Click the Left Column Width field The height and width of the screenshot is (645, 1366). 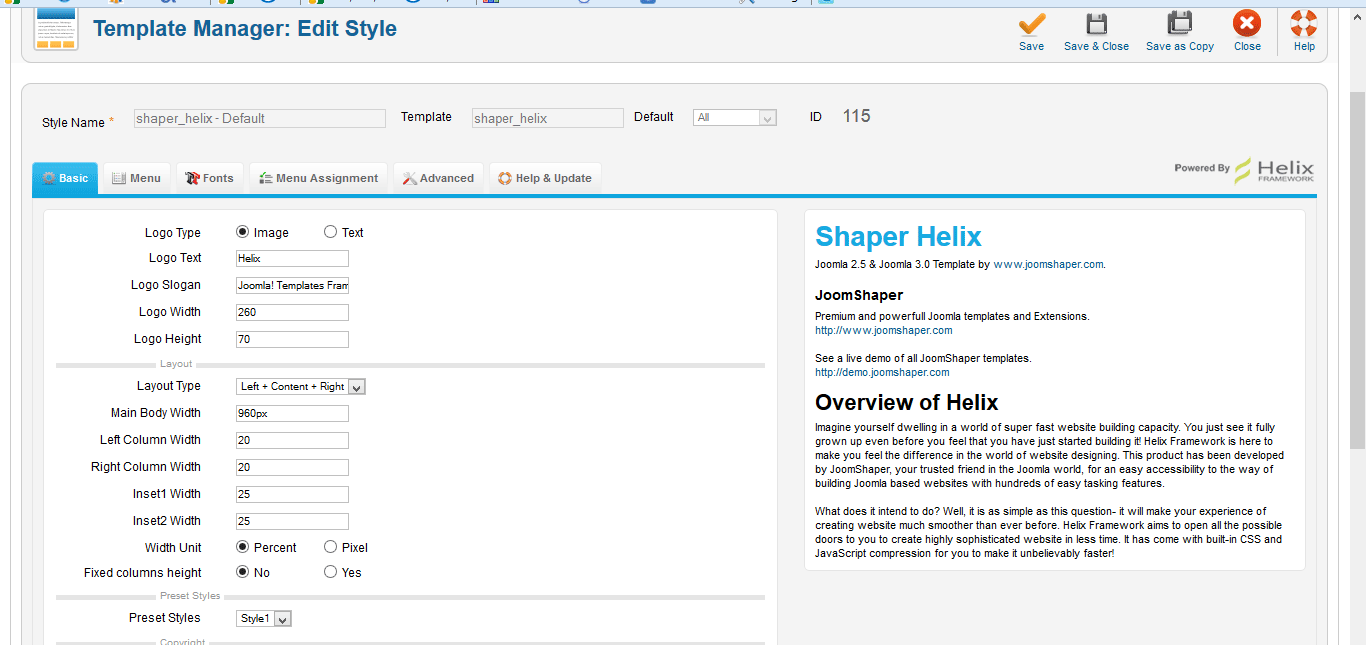[292, 440]
